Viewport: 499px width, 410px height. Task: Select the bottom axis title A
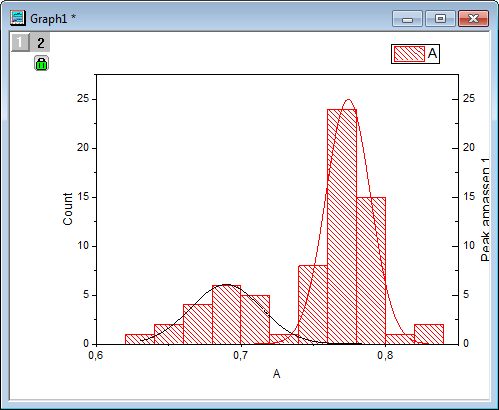pos(276,374)
